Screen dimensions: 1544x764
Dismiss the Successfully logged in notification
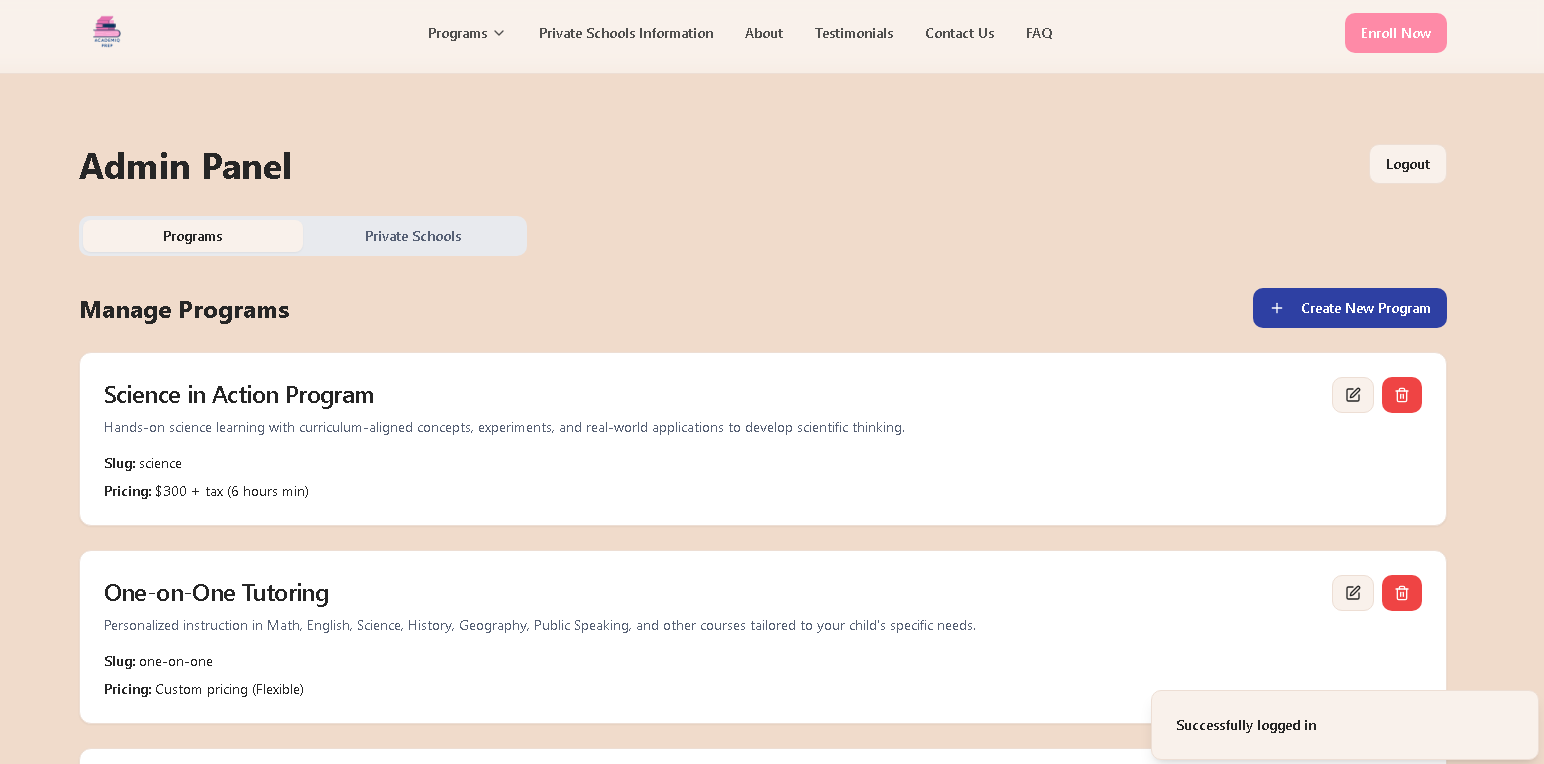pos(1345,725)
